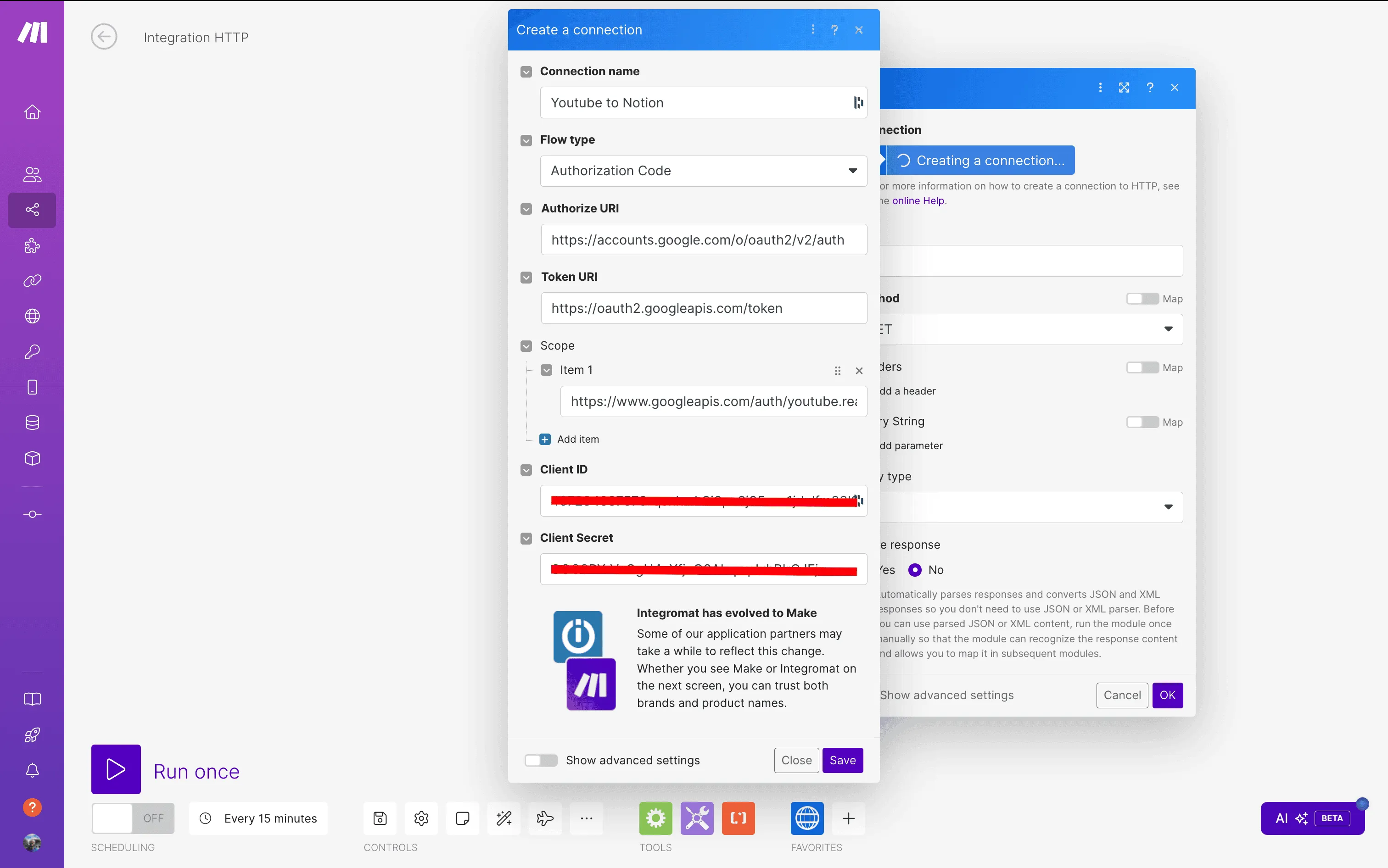
Task: Open Connections link icon in sidebar
Action: (x=32, y=281)
